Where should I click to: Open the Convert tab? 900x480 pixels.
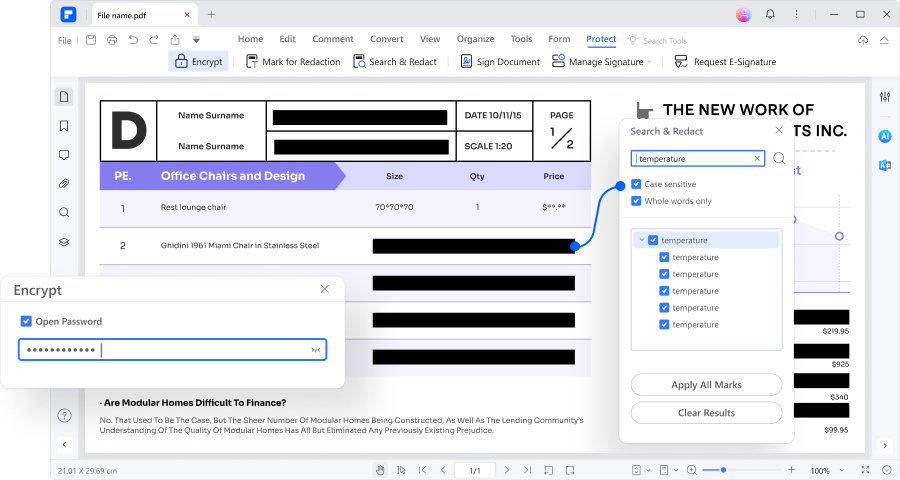[x=386, y=39]
